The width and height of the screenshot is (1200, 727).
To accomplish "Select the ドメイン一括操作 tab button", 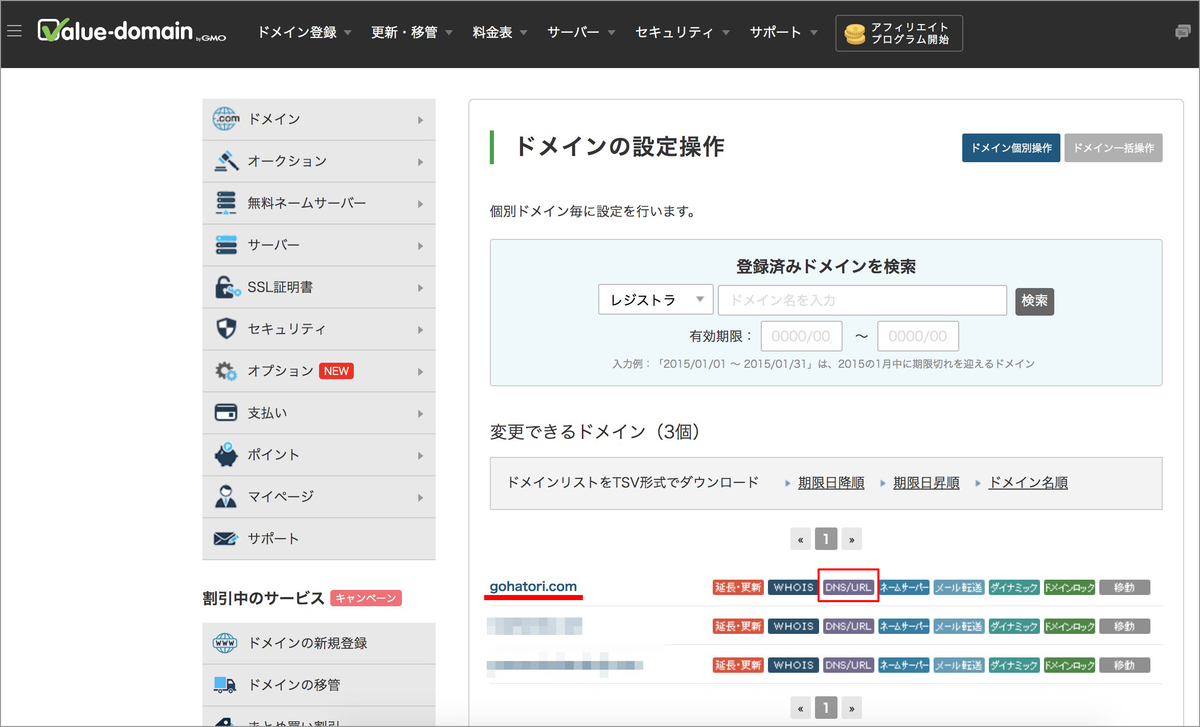I will [1113, 148].
